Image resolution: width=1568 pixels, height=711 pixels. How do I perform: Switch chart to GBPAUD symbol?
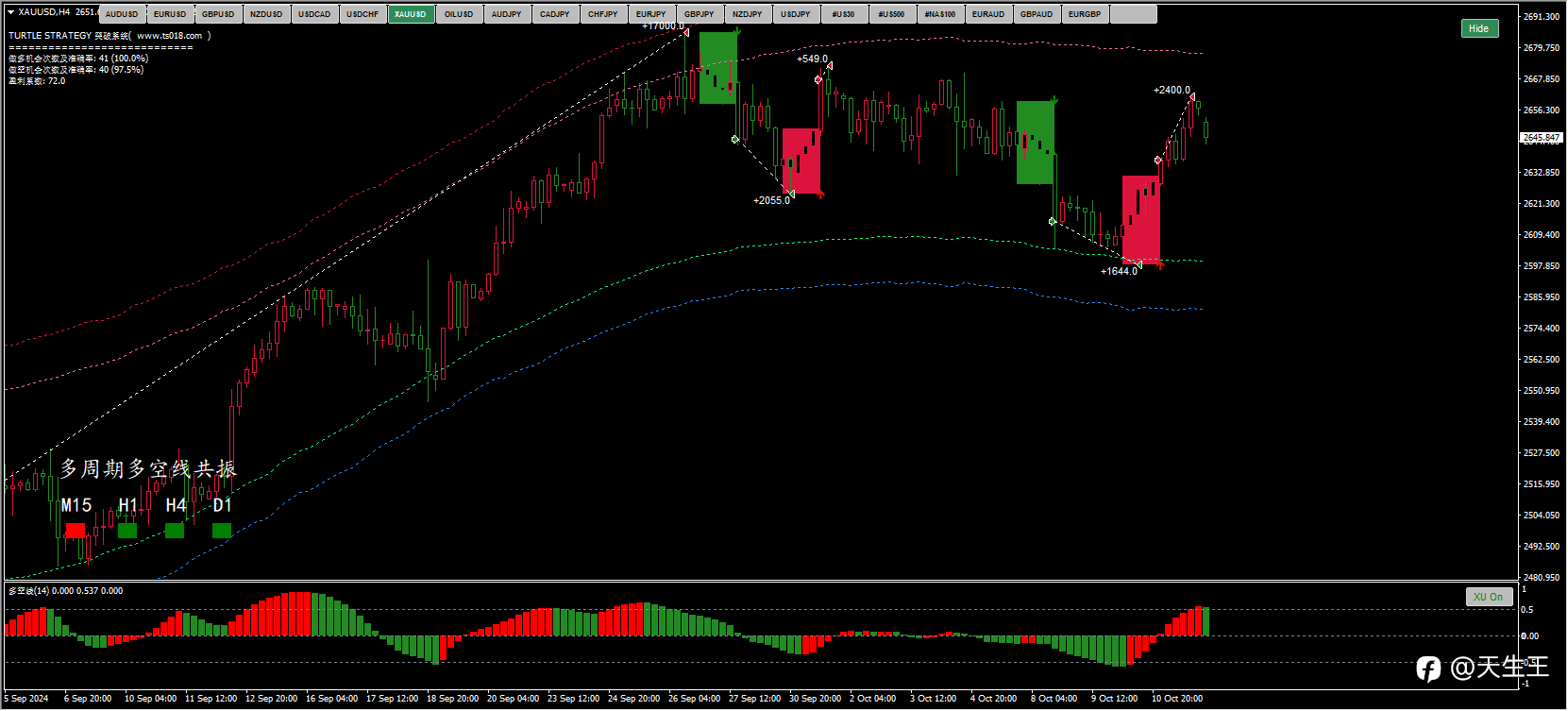(1037, 14)
